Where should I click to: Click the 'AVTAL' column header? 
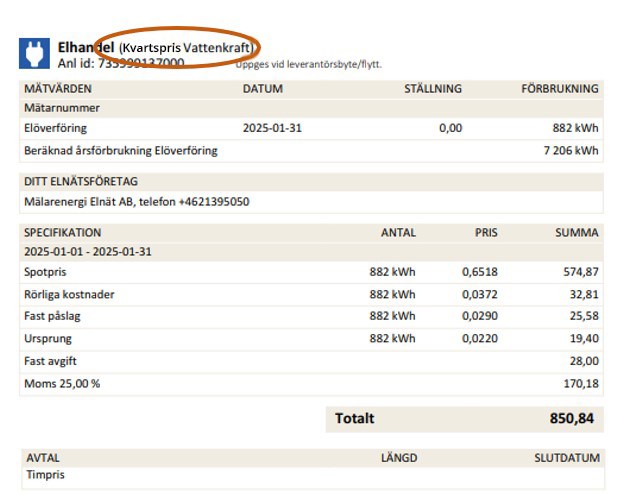pyautogui.click(x=43, y=458)
